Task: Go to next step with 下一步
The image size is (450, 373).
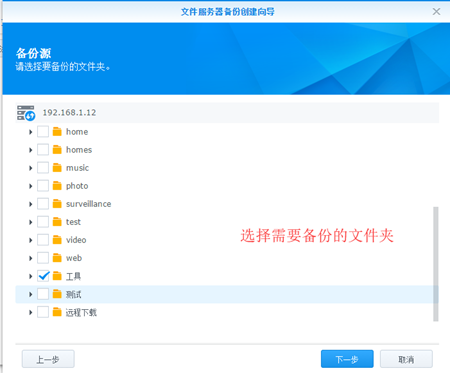Action: tap(347, 359)
